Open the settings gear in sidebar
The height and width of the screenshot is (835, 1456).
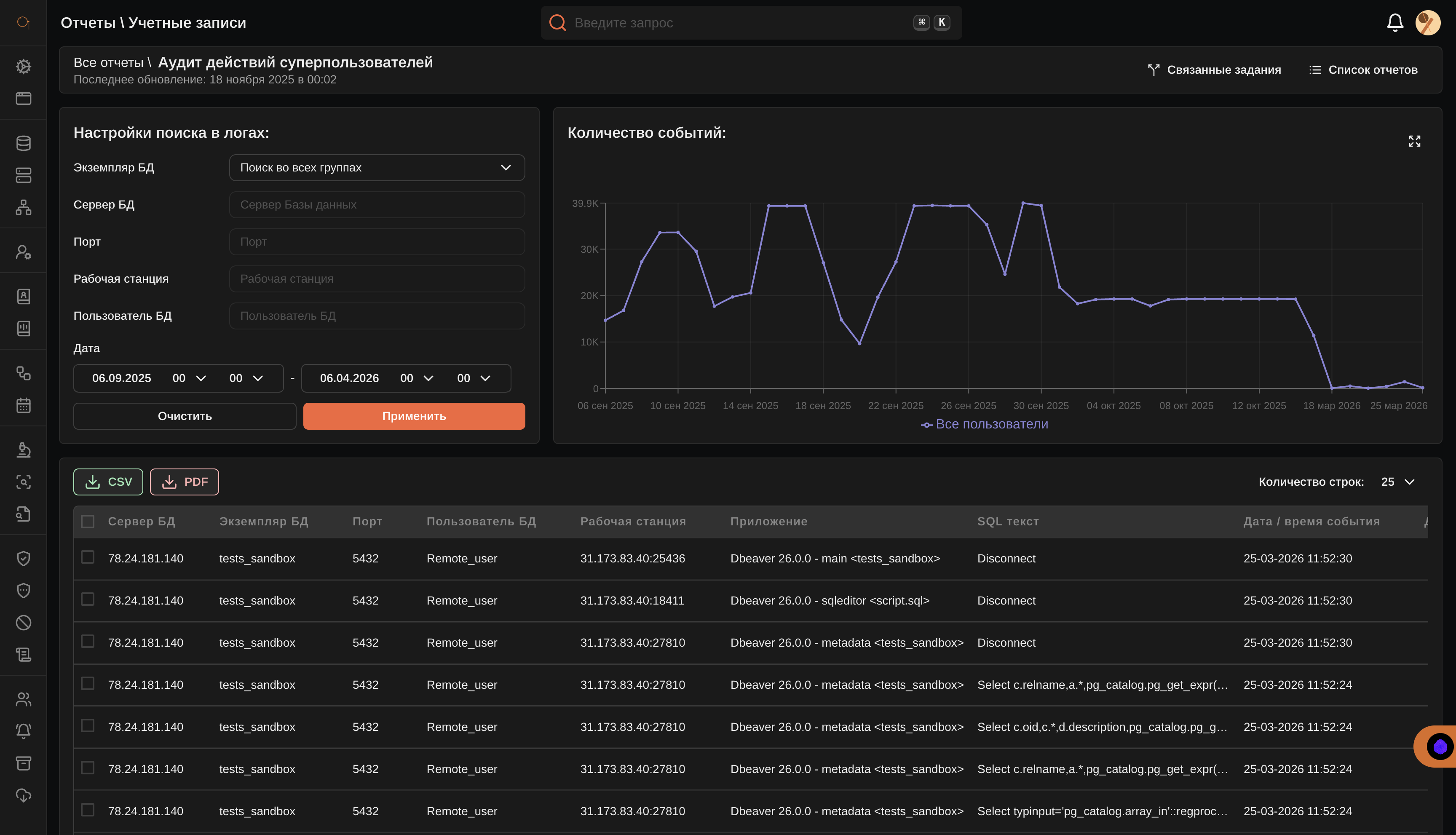point(24,67)
